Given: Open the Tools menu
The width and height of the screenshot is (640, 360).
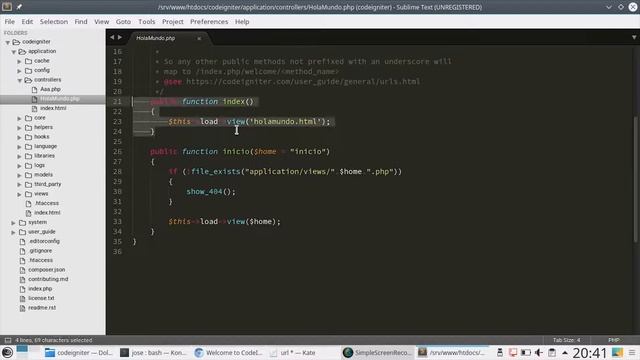Looking at the screenshot, I should click(x=147, y=22).
